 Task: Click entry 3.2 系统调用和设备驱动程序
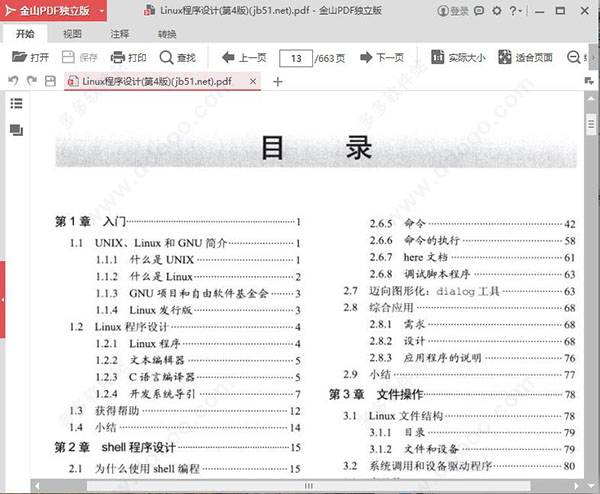pyautogui.click(x=459, y=466)
